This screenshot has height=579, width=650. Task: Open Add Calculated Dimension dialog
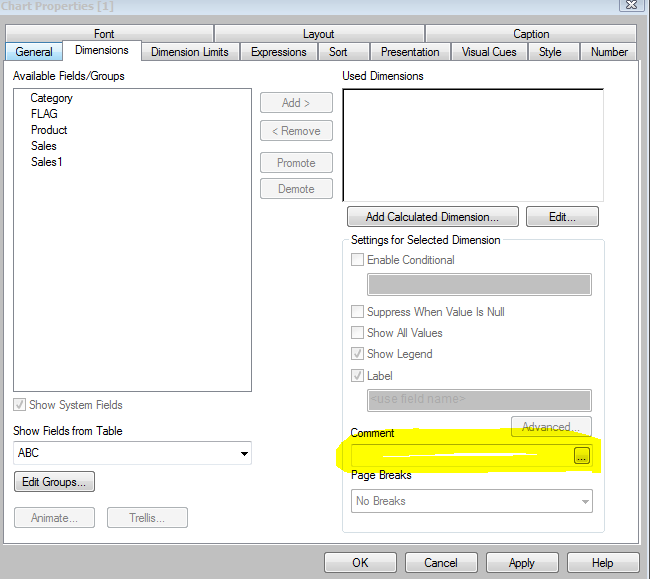tap(432, 217)
